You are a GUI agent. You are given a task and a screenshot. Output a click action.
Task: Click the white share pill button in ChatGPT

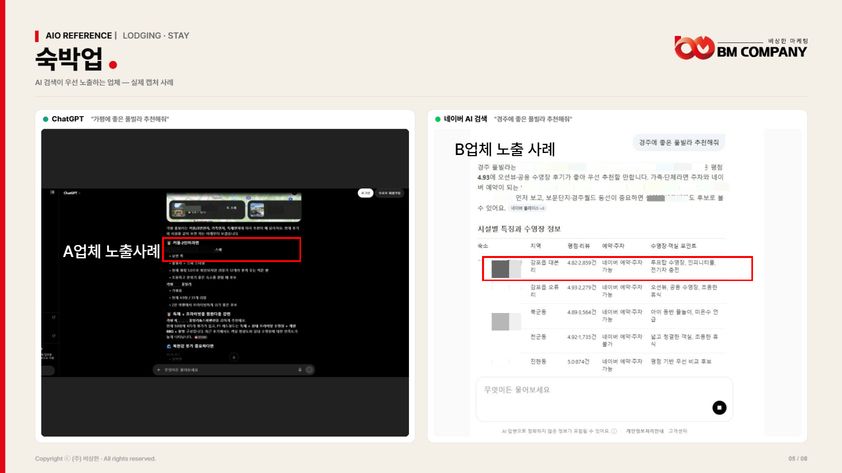point(365,193)
